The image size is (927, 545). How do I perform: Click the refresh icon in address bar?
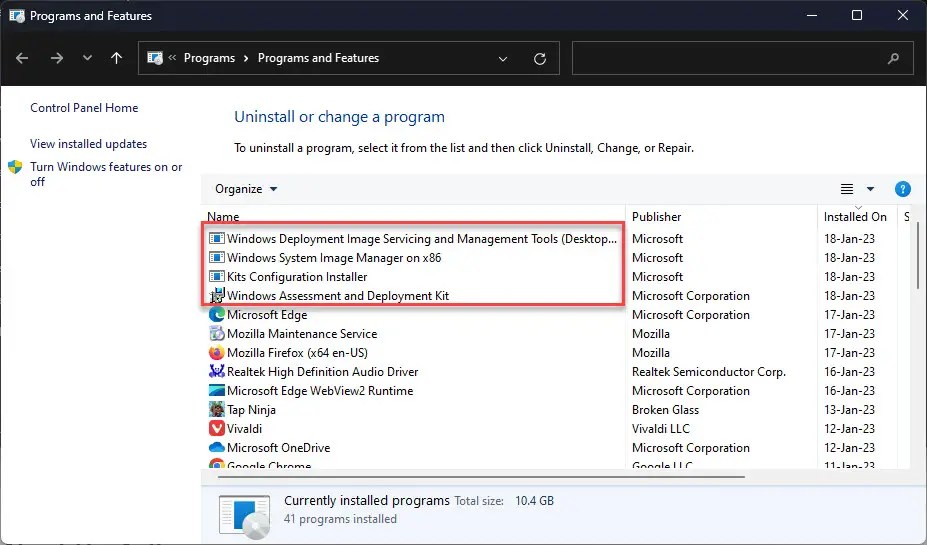(540, 58)
